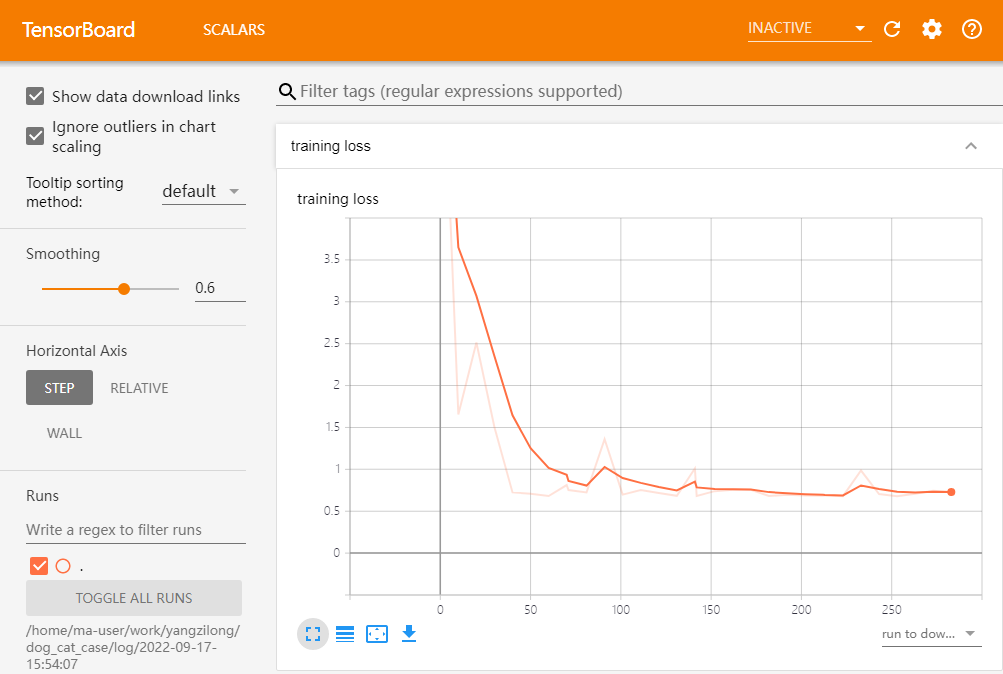Toggle y-axis log scale icon
This screenshot has height=674, width=1003.
[345, 634]
